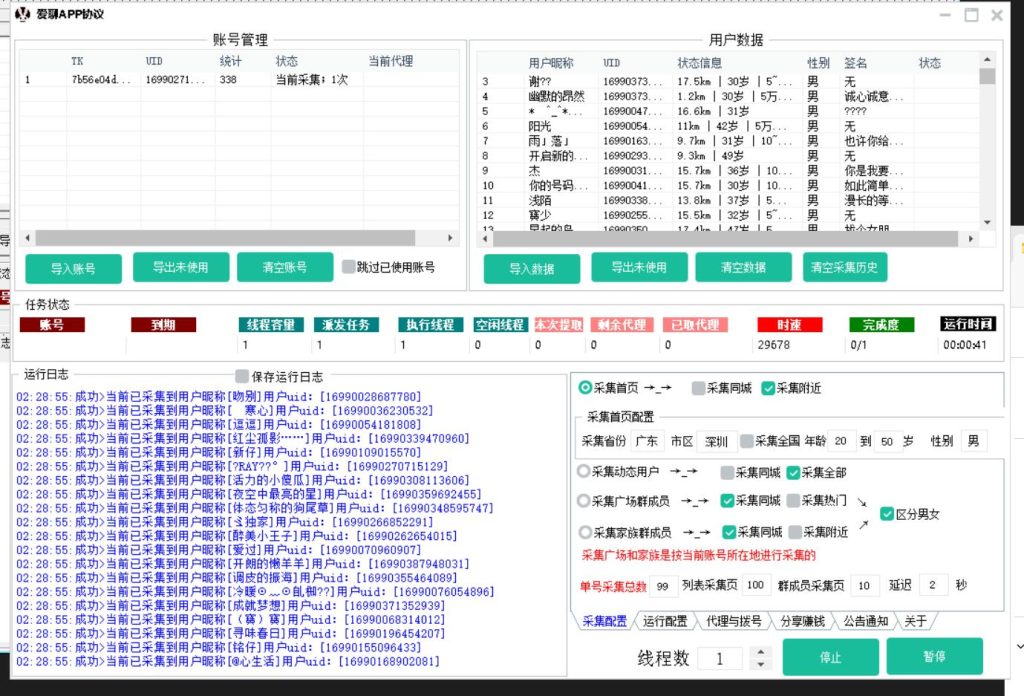Select the 采集家族群成员 radio button

point(583,531)
